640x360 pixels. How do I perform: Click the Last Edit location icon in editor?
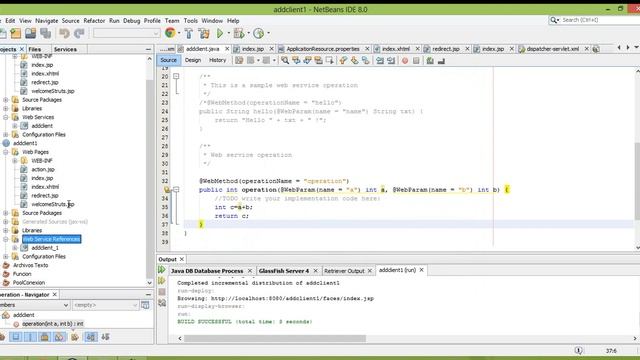(239, 61)
